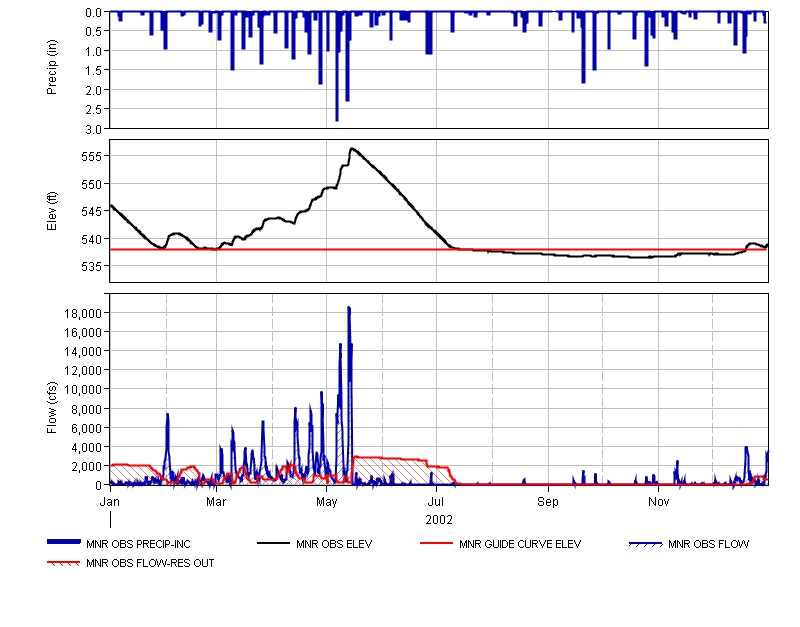Click the red MNR GUIDE CURVE ELEV legend line

(436, 543)
